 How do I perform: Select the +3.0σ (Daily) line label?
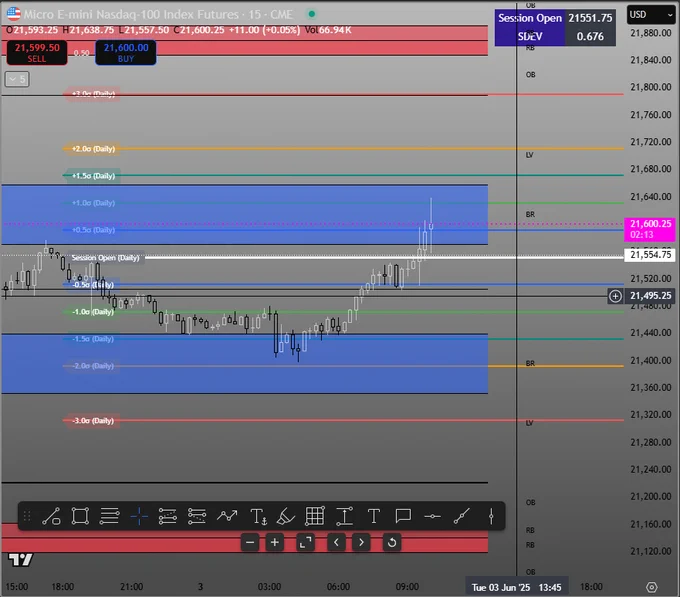click(x=92, y=94)
